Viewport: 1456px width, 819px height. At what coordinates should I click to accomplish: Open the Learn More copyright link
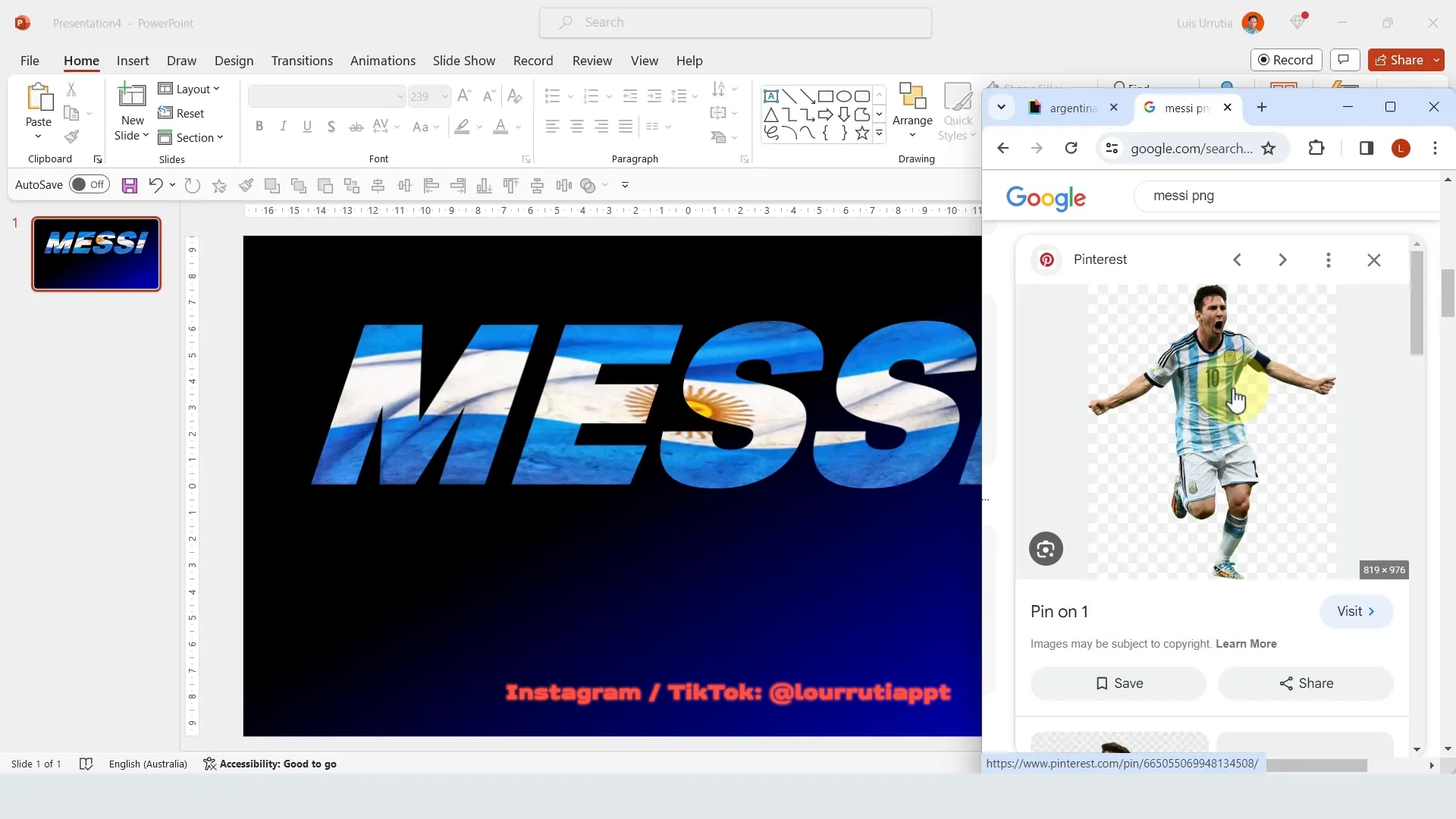pos(1246,644)
